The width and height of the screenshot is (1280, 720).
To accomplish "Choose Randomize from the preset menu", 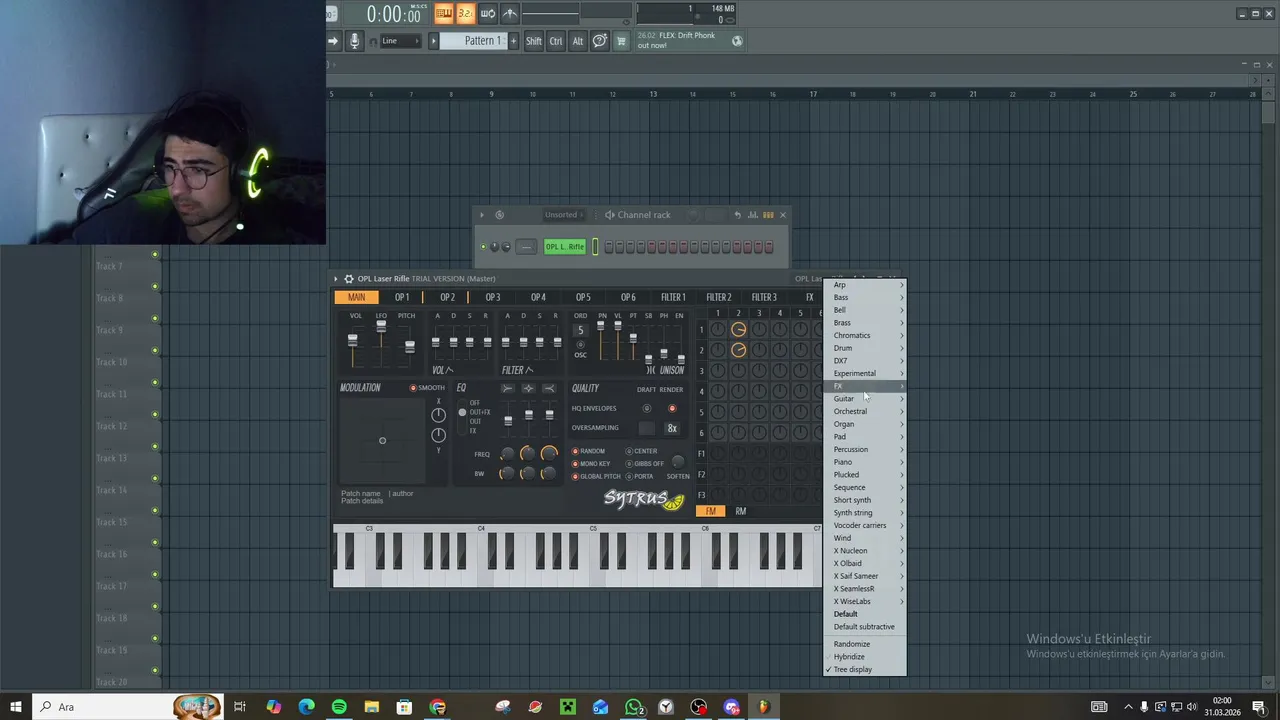I will coord(865,644).
